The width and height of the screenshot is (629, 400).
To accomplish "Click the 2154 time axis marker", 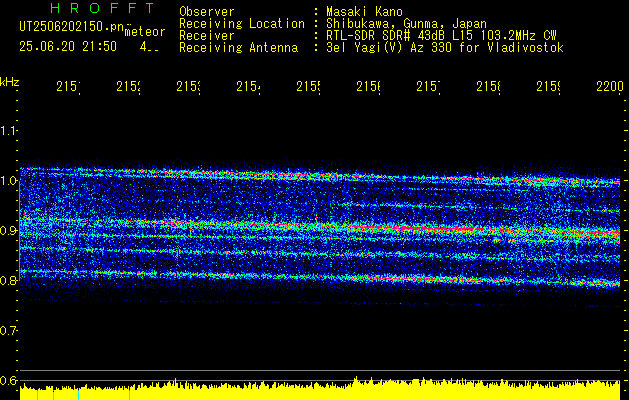I will pyautogui.click(x=248, y=87).
